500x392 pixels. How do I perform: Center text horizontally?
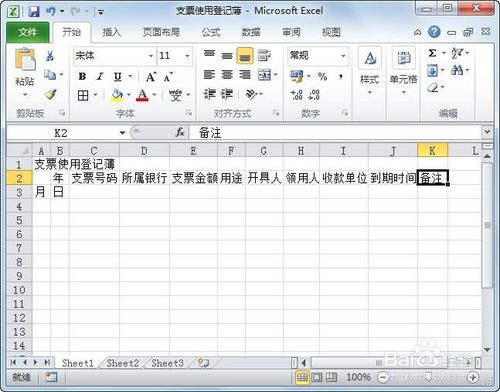(227, 75)
